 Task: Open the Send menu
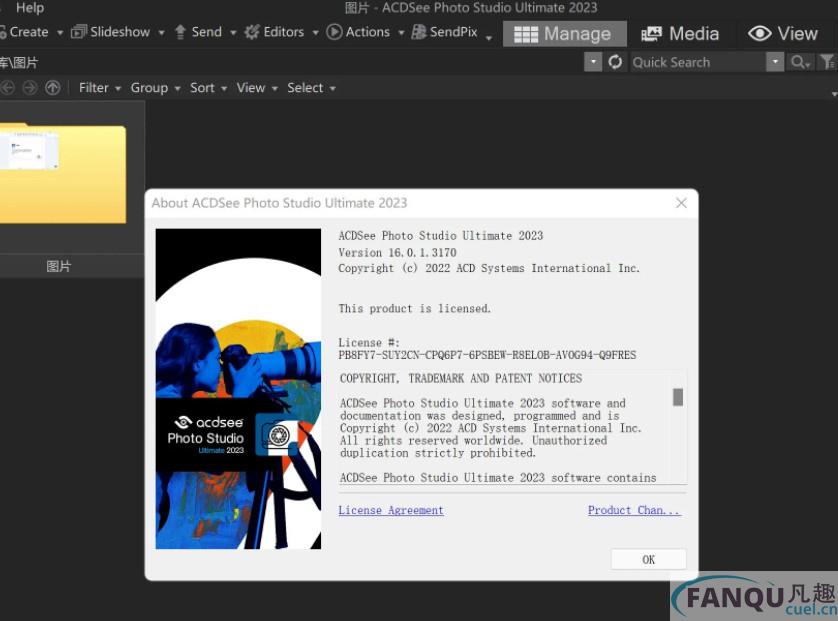click(206, 32)
